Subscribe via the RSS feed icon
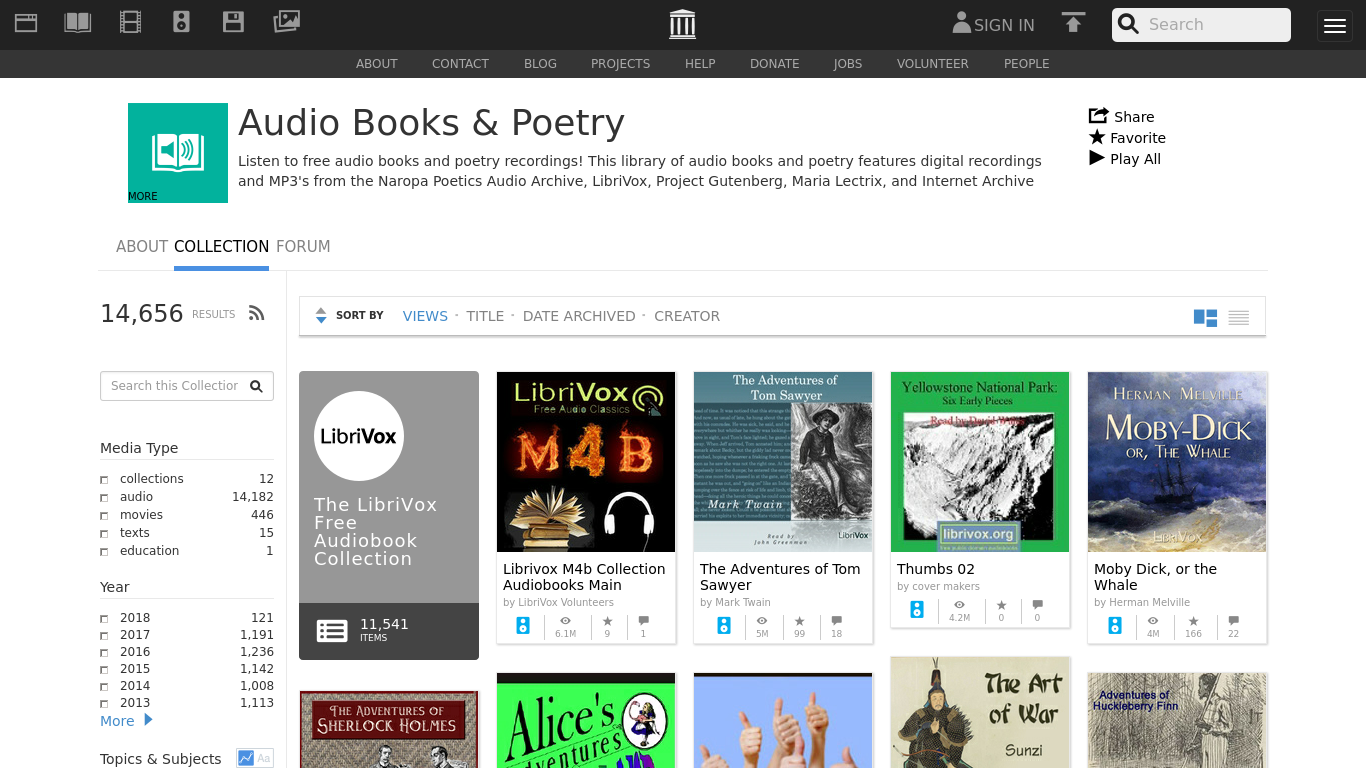Image resolution: width=1366 pixels, height=768 pixels. pos(257,314)
